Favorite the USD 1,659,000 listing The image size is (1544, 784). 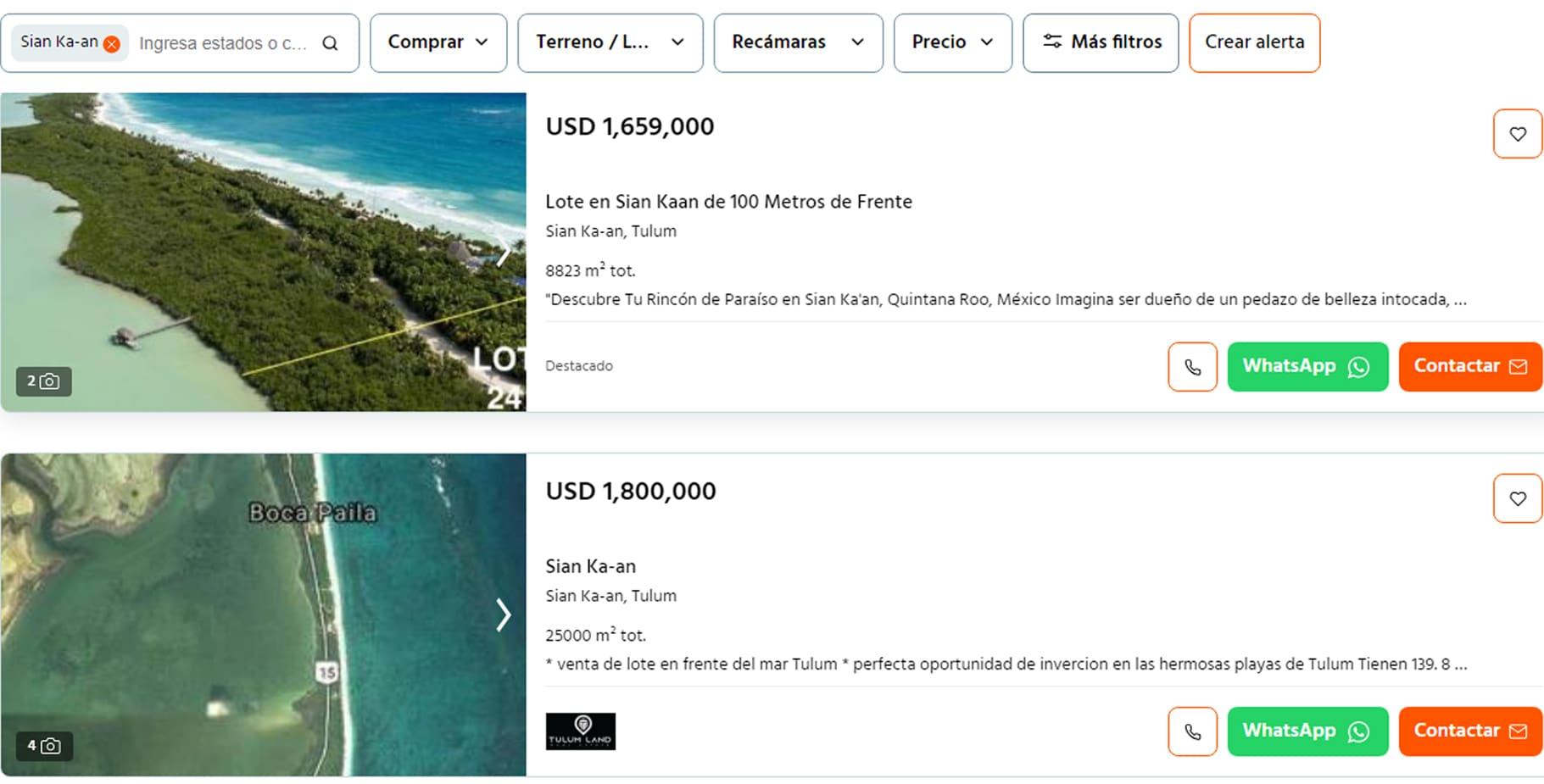pos(1517,134)
